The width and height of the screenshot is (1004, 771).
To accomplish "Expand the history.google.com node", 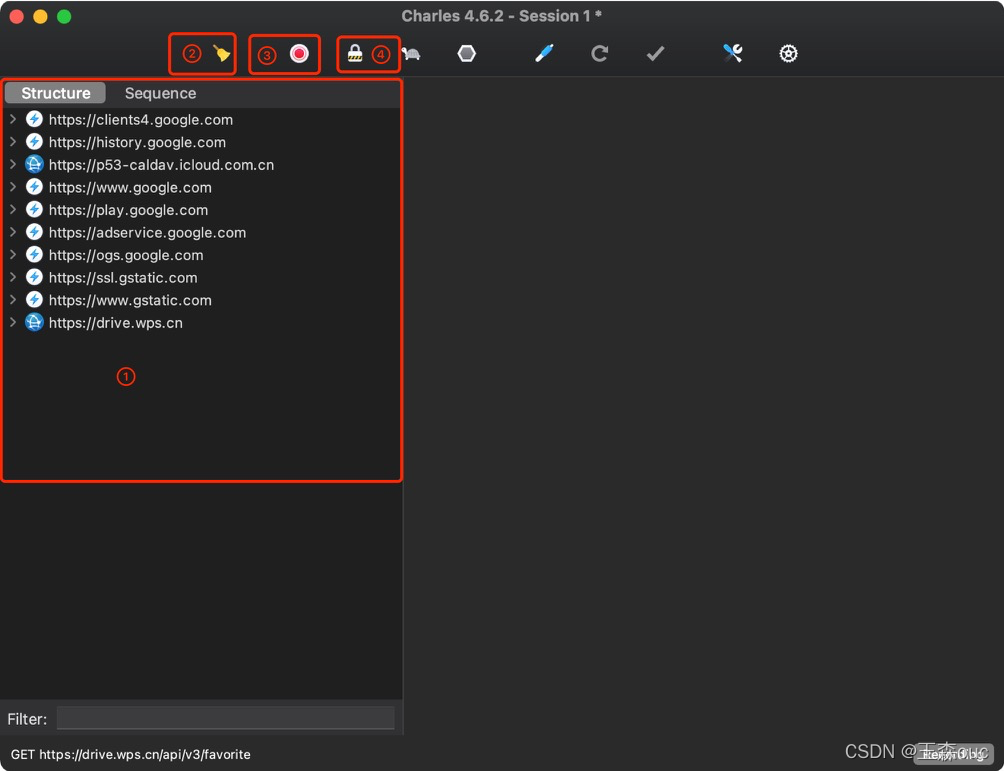I will [13, 142].
